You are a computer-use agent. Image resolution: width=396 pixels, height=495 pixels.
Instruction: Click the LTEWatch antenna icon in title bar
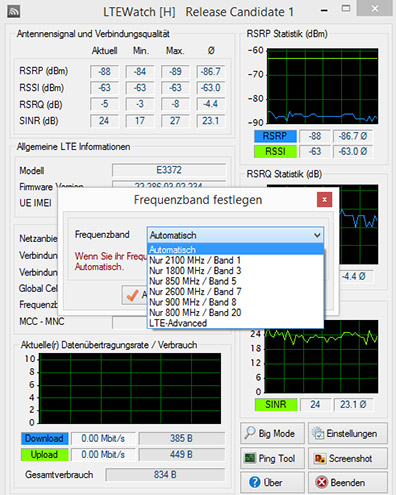[x=14, y=12]
